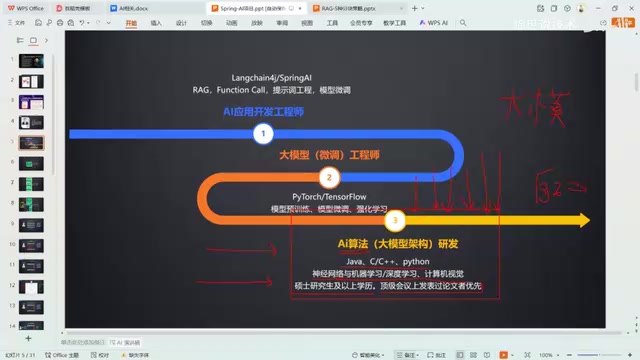Open new tab with plus icon

coord(414,8)
